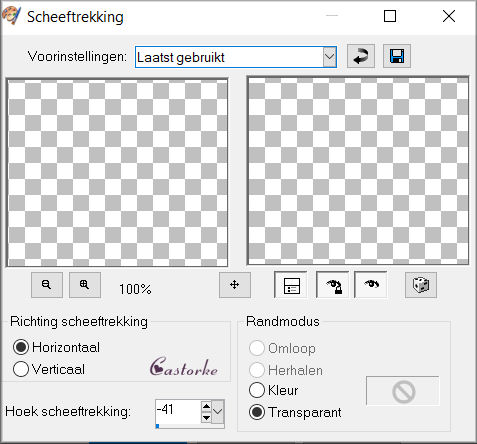
Task: Click the left before-preview pane
Action: point(117,173)
